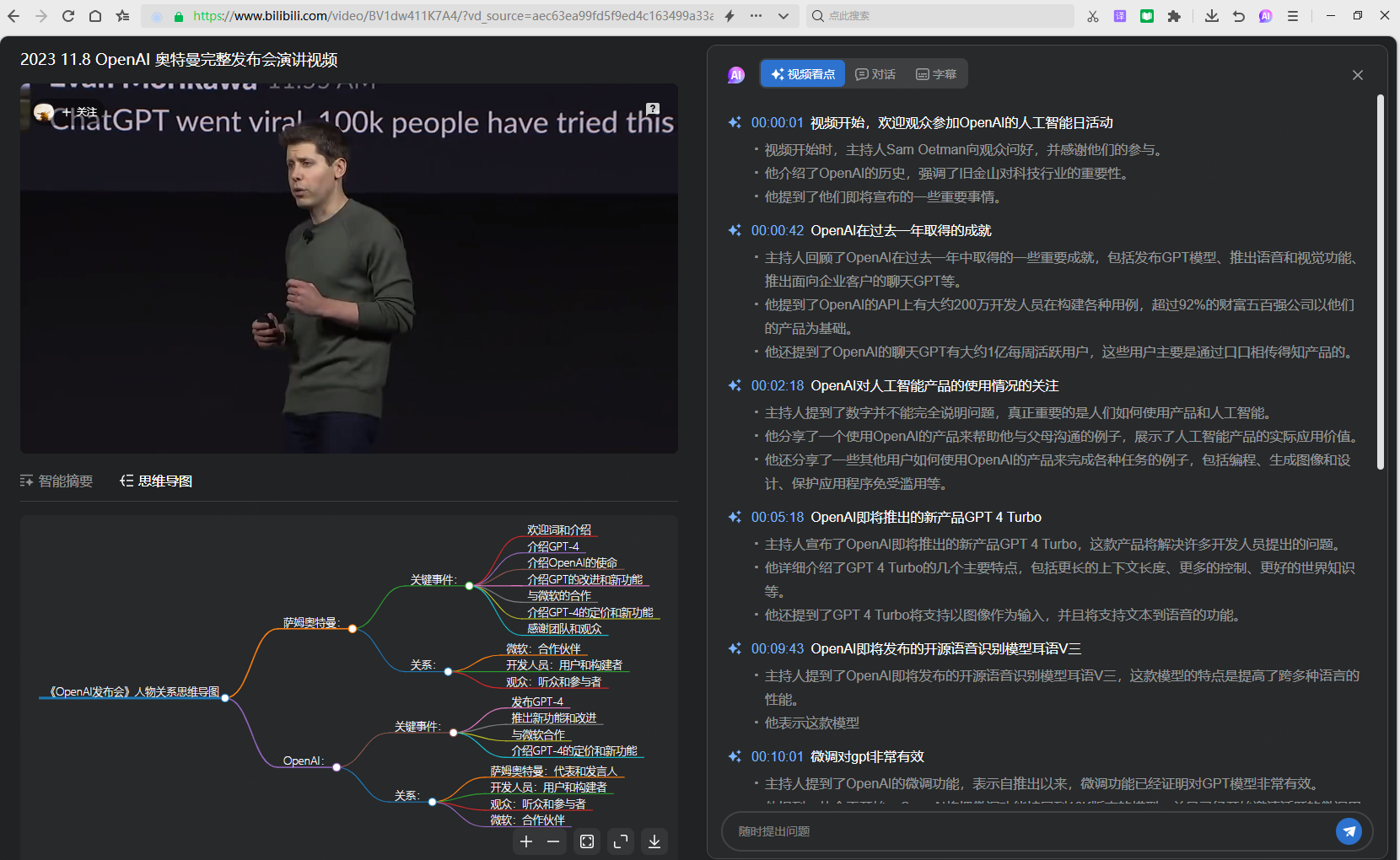Open the 对话 chat tab

(875, 74)
